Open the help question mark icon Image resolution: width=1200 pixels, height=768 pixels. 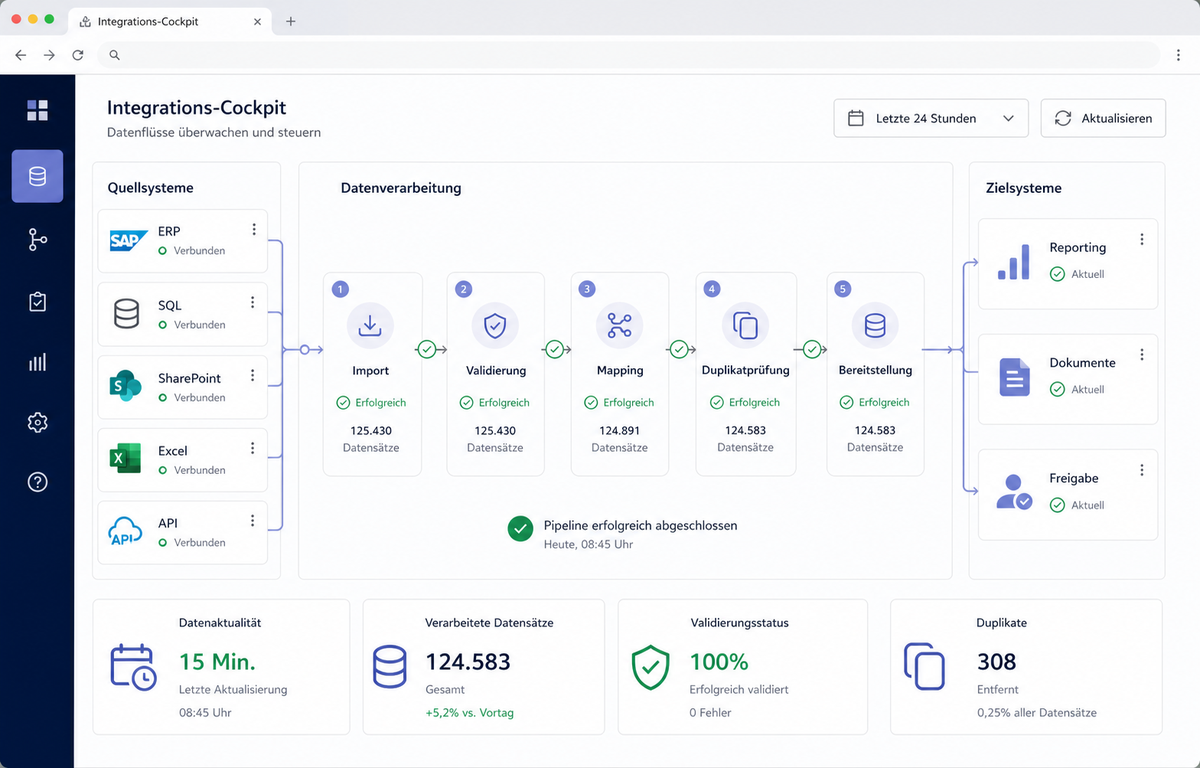point(37,482)
